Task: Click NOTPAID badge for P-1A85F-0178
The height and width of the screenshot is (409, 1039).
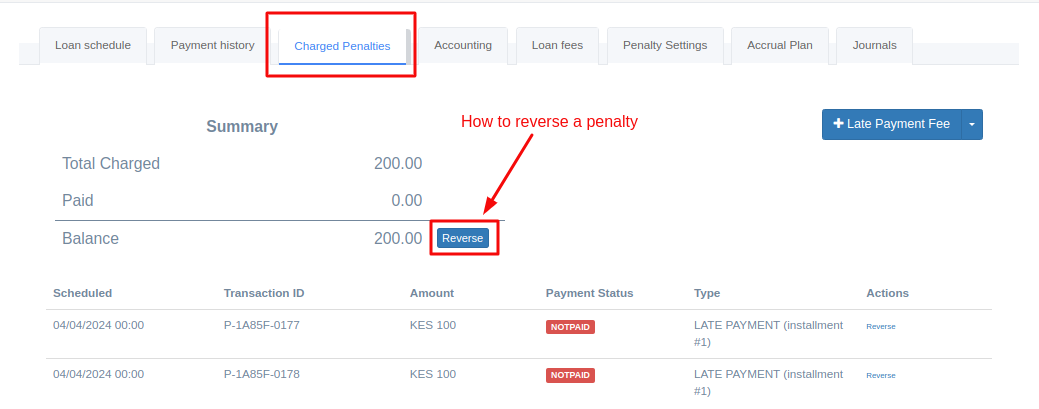Action: (571, 376)
